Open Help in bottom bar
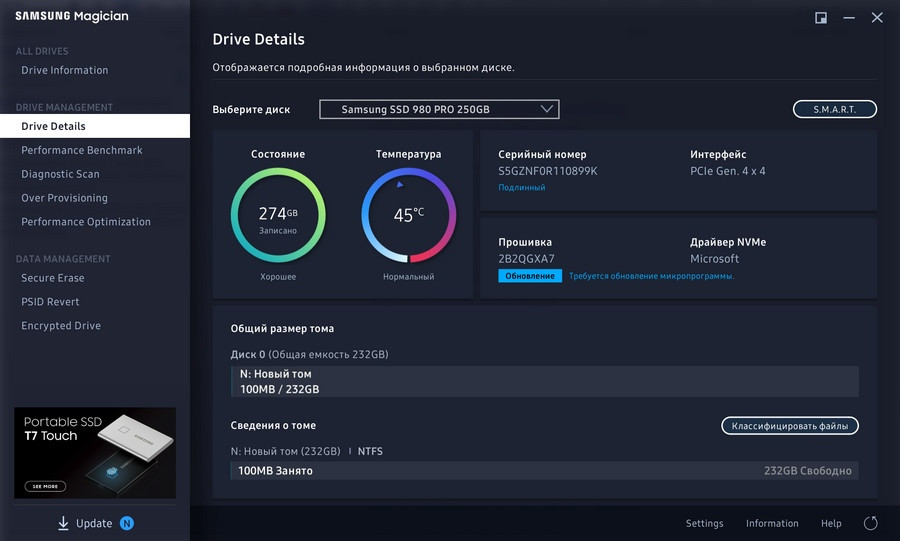Image resolution: width=900 pixels, height=541 pixels. pyautogui.click(x=831, y=523)
